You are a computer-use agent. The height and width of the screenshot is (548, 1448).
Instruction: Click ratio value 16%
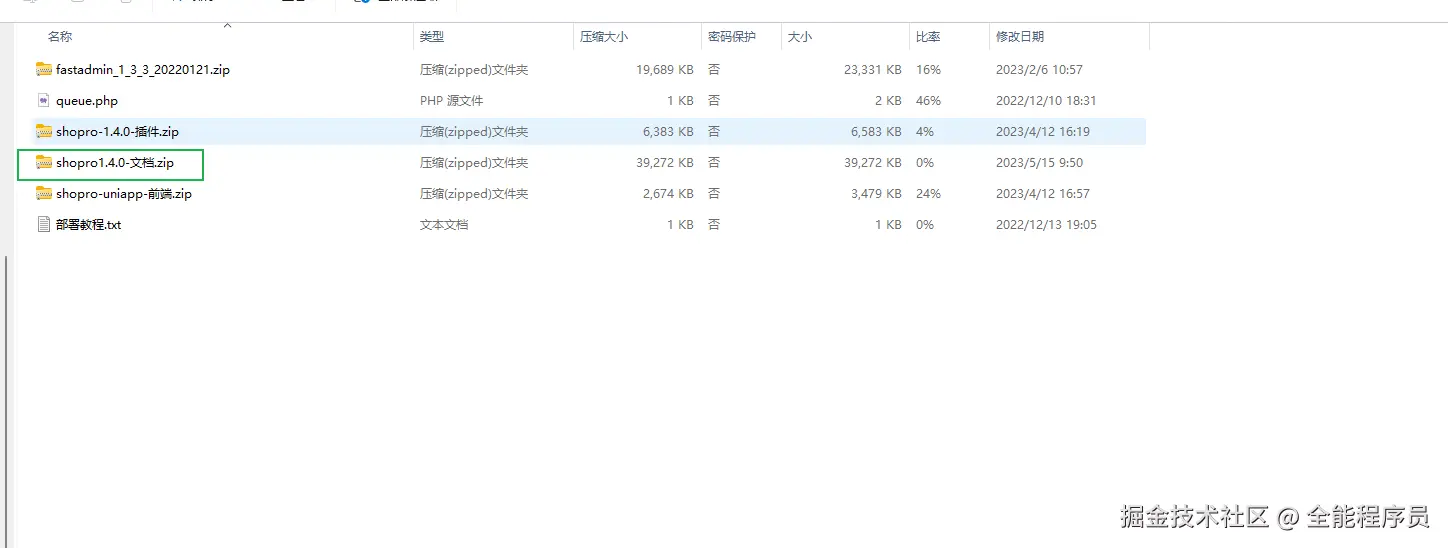click(929, 70)
